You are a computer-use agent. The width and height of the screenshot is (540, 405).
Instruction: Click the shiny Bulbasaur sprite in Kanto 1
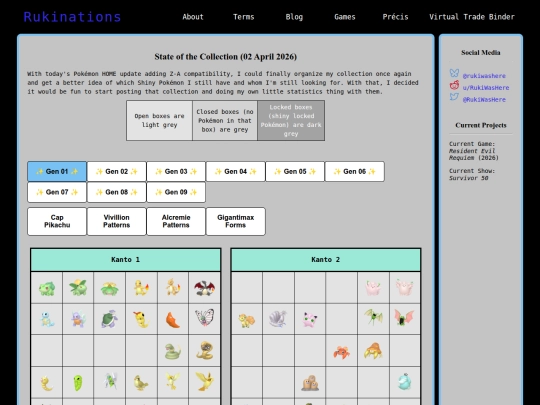coord(46,288)
